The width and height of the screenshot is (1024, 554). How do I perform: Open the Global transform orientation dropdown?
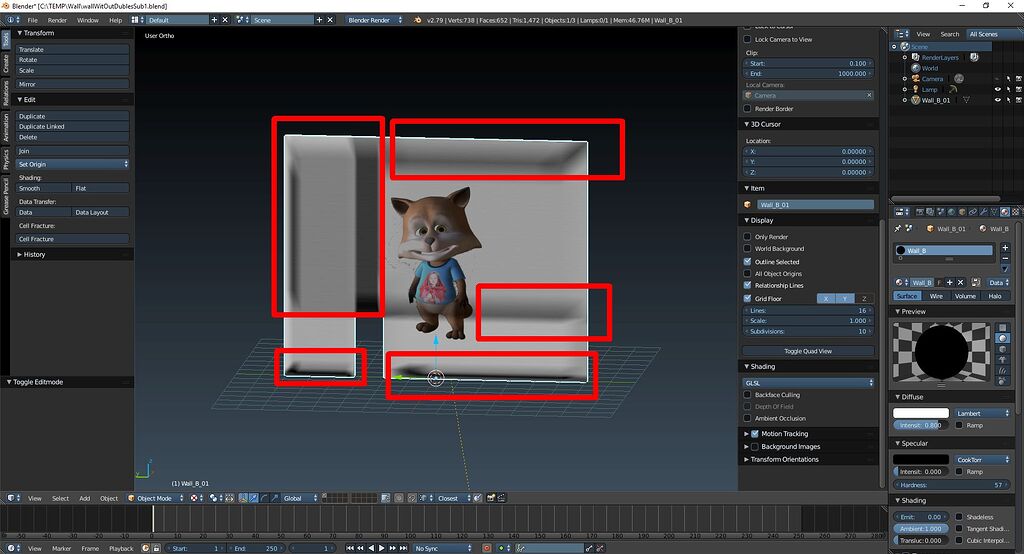pos(300,498)
